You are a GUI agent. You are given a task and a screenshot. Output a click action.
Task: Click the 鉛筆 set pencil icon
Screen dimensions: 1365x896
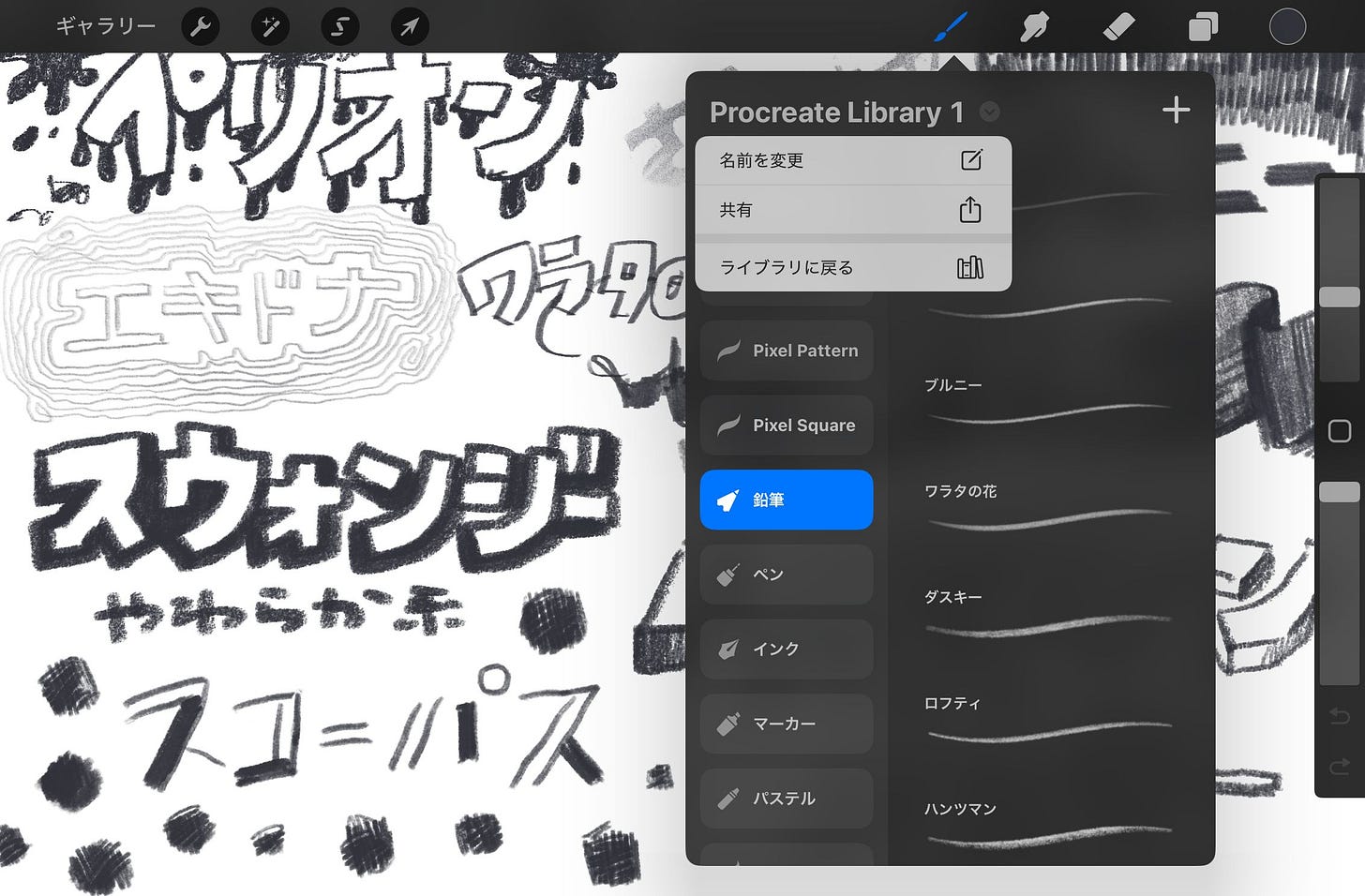[x=728, y=500]
